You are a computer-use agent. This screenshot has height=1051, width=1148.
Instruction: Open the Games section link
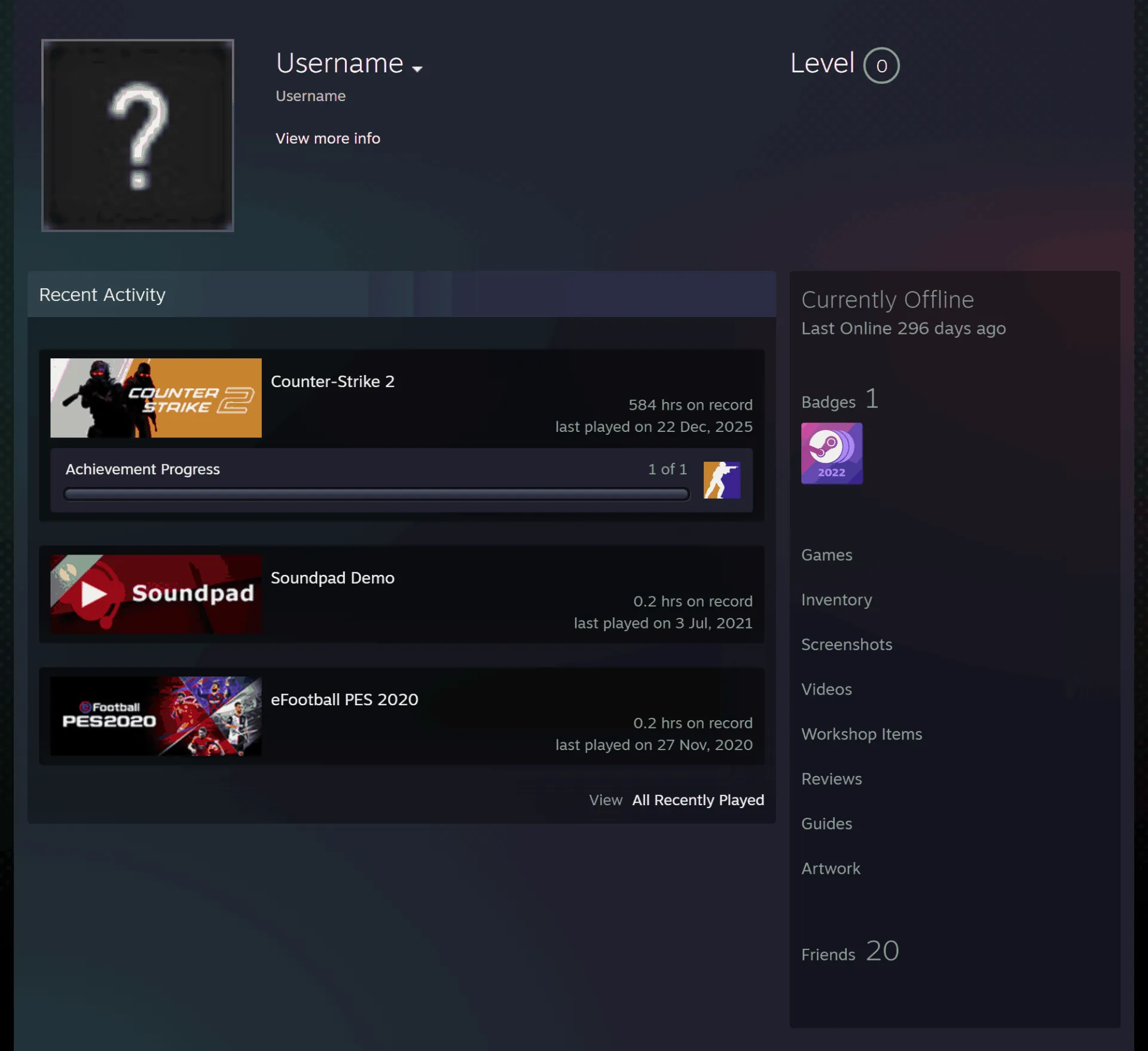pos(827,555)
